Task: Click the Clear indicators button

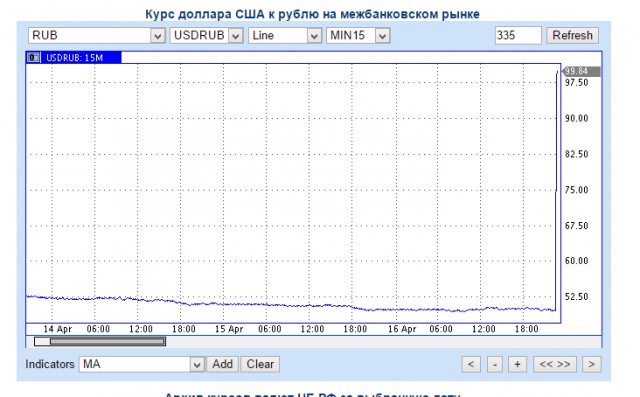Action: point(260,364)
